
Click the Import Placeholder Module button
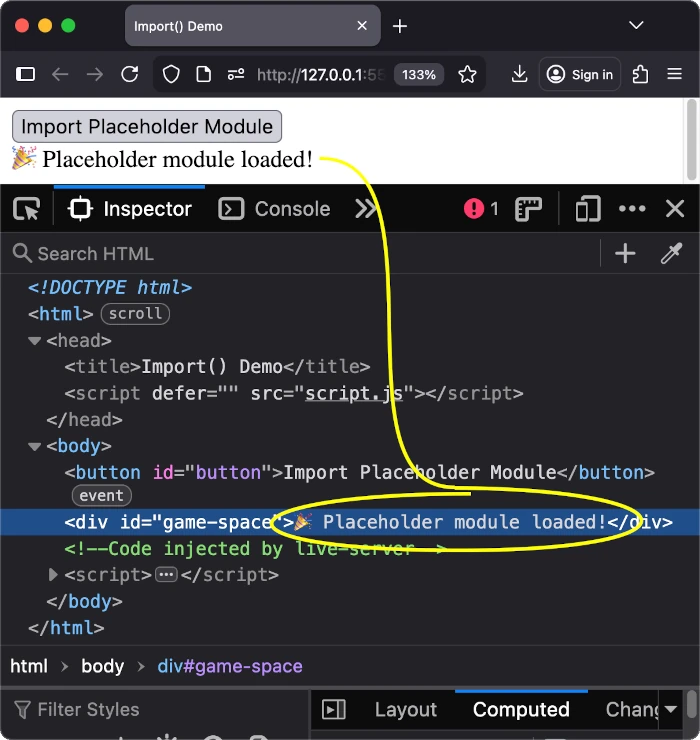147,126
